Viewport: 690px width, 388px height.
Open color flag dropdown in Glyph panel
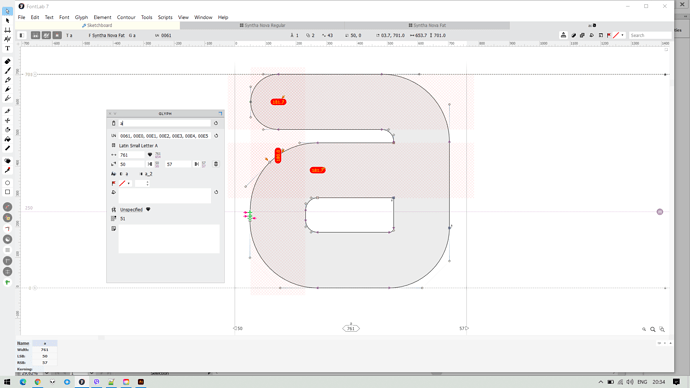(x=128, y=183)
